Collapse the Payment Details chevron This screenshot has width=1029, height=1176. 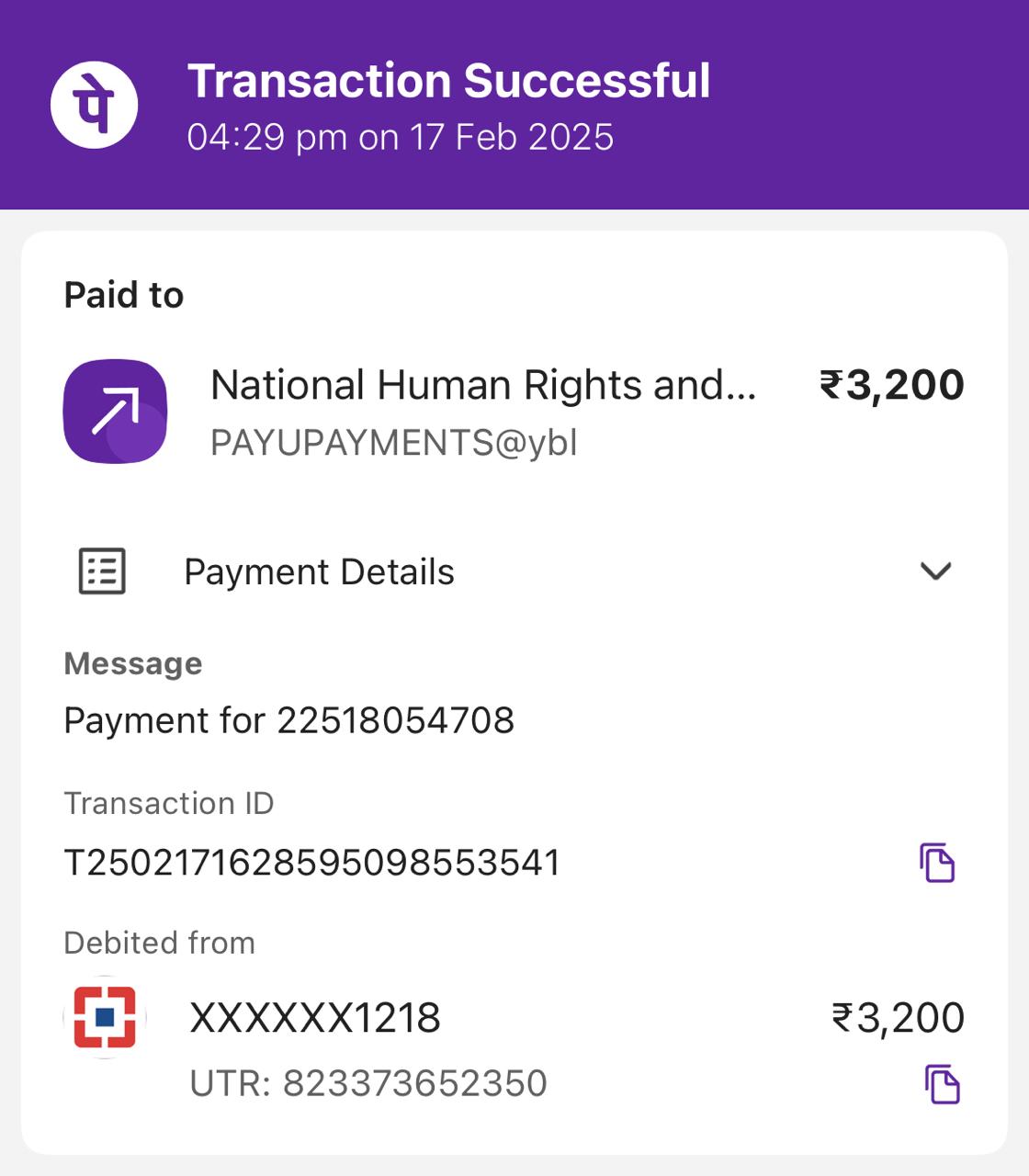coord(935,571)
